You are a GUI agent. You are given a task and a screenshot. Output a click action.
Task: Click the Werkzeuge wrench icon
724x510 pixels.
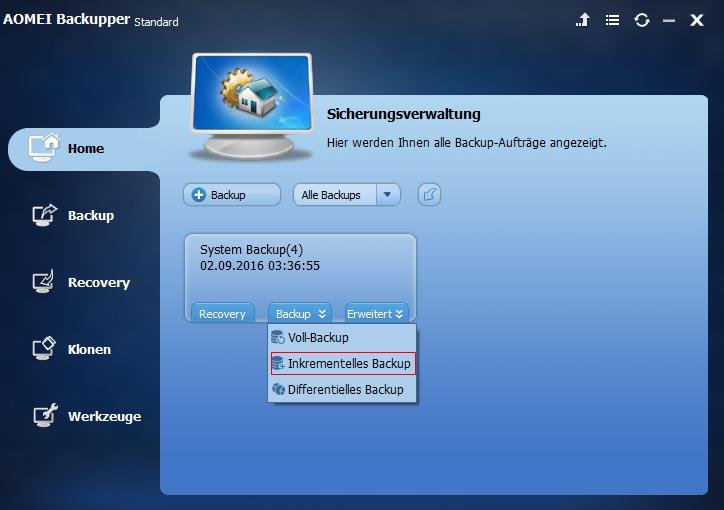click(45, 415)
